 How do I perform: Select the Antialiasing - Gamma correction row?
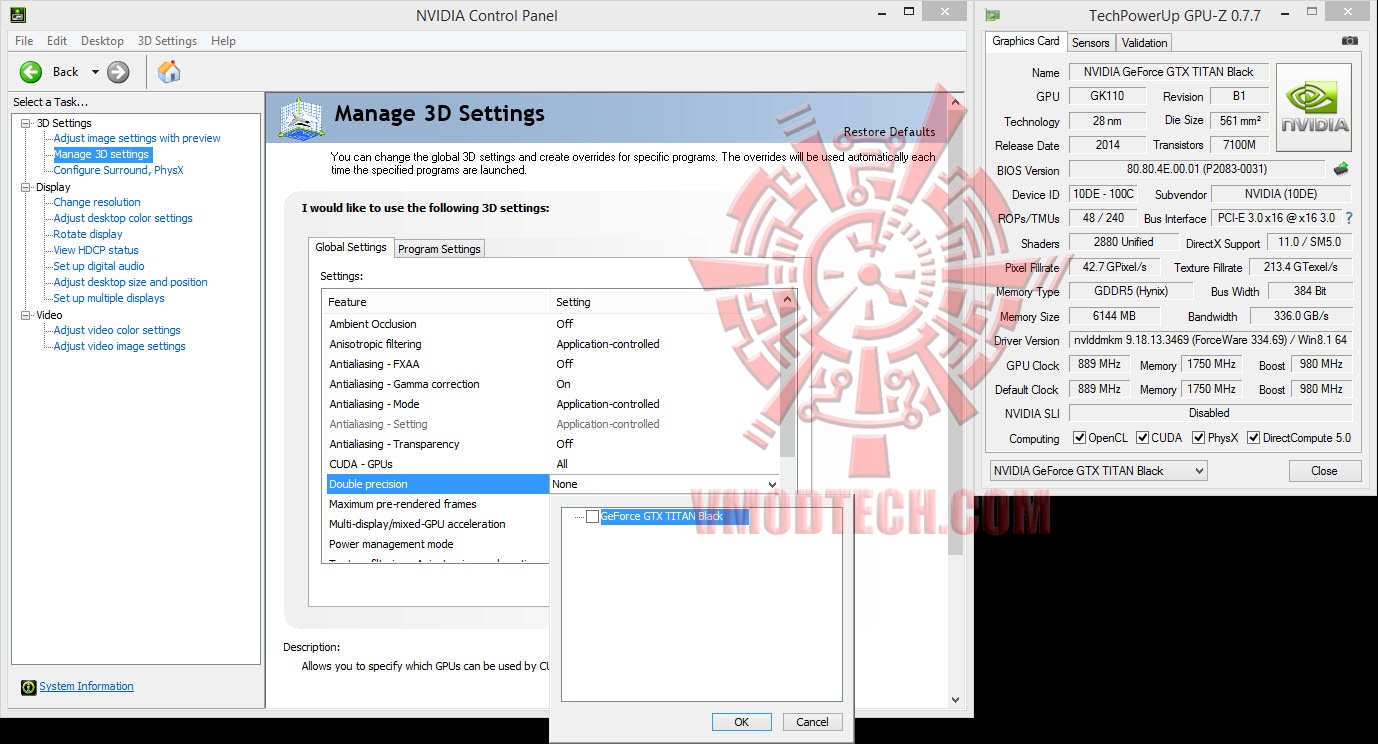(551, 384)
